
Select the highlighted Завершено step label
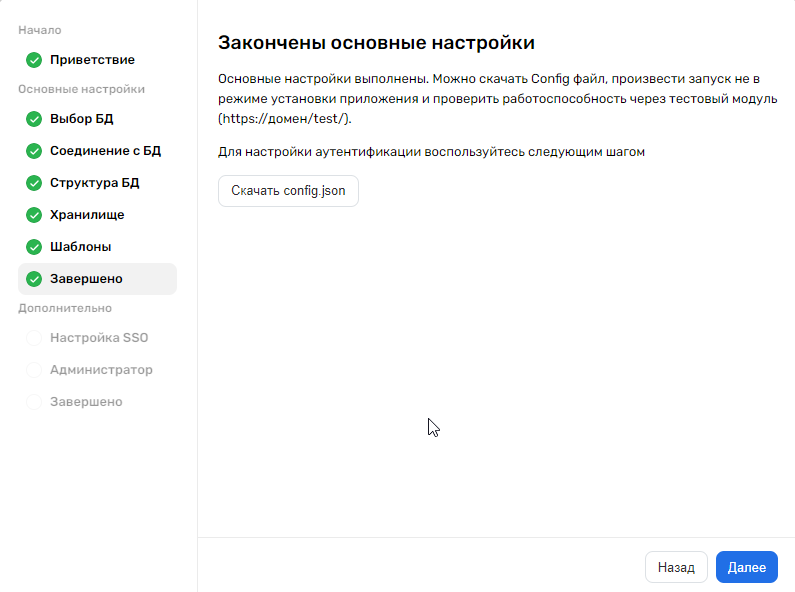pos(86,279)
